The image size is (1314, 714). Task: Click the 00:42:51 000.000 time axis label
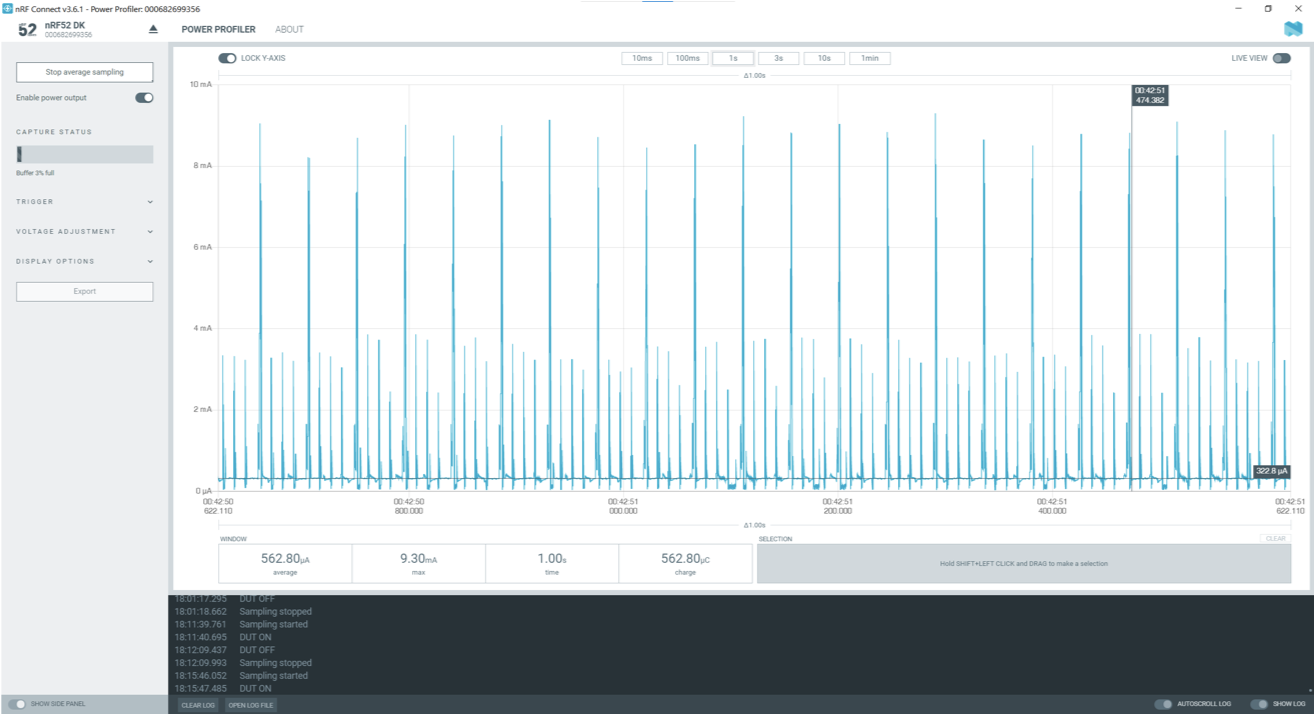click(x=623, y=506)
